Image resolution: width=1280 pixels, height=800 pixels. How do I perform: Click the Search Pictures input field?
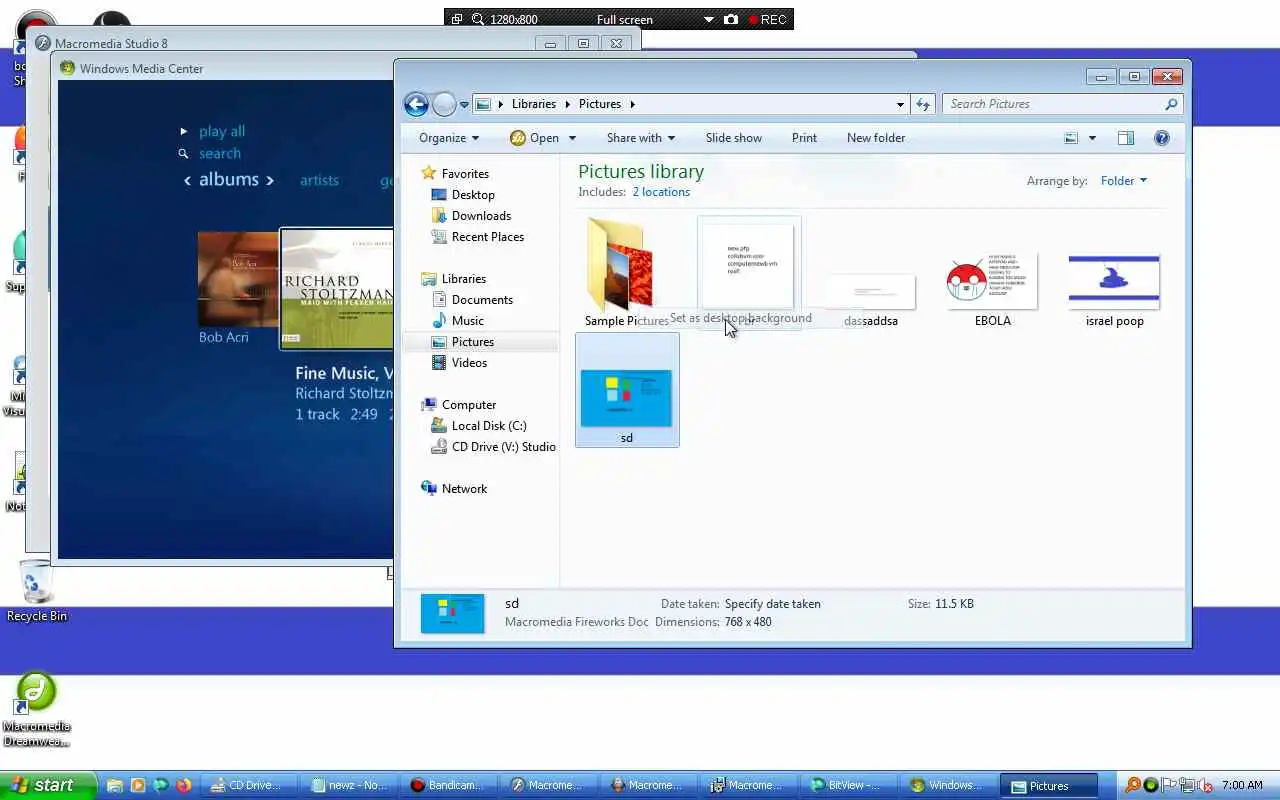[x=1063, y=104]
